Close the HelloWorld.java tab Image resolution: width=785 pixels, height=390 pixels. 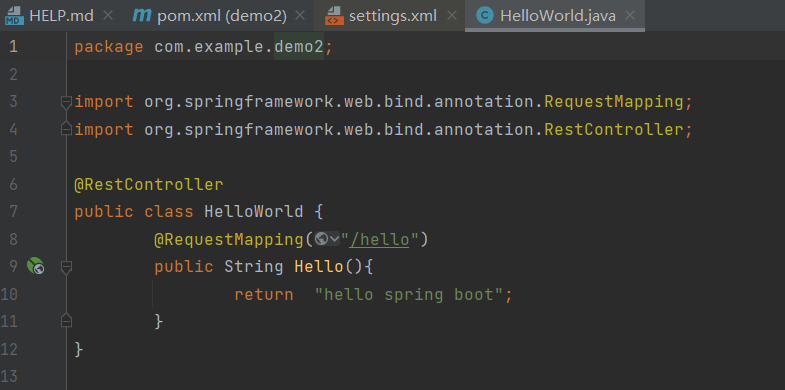click(630, 16)
